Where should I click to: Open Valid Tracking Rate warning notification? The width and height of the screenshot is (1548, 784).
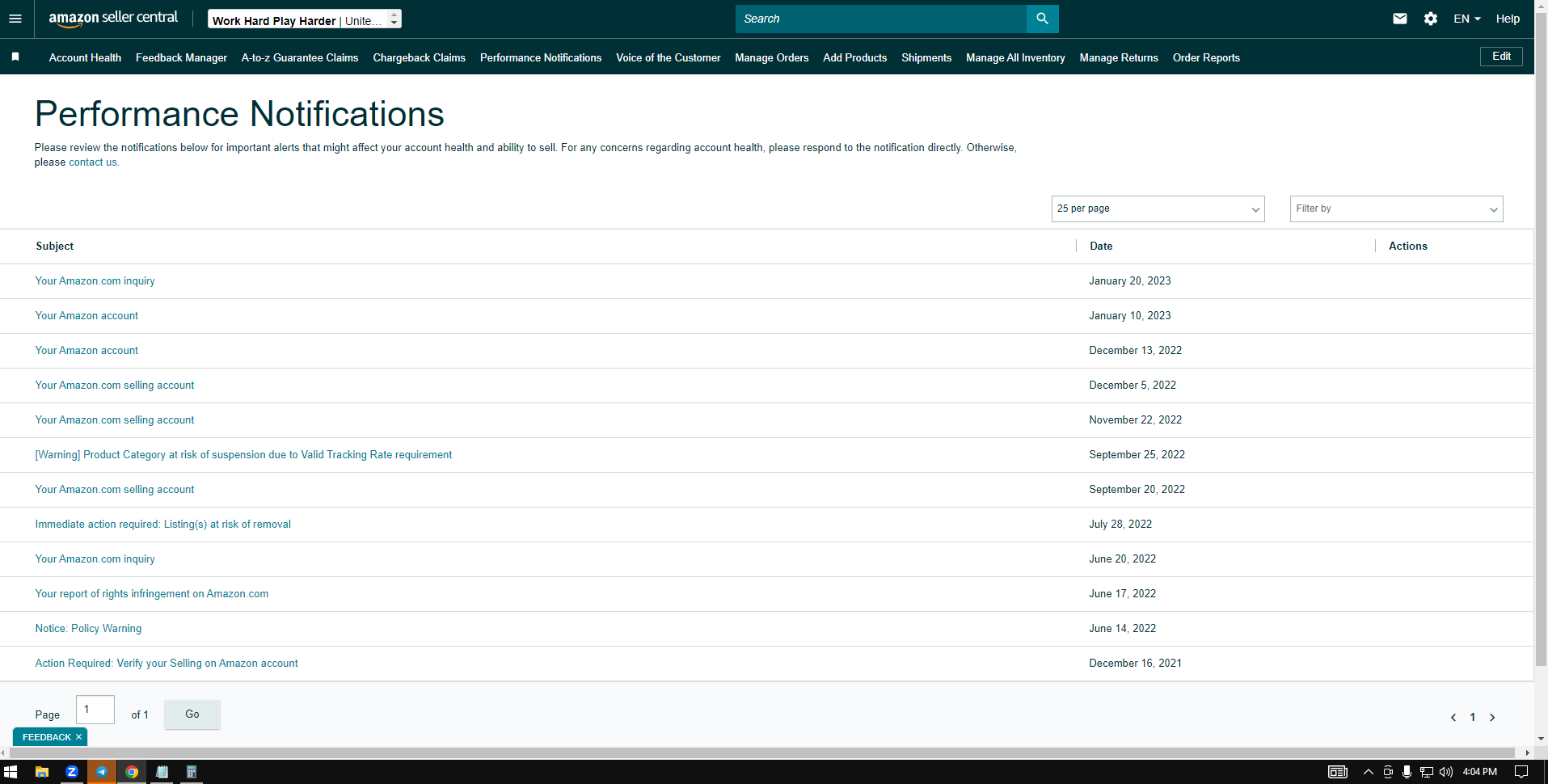pyautogui.click(x=243, y=455)
